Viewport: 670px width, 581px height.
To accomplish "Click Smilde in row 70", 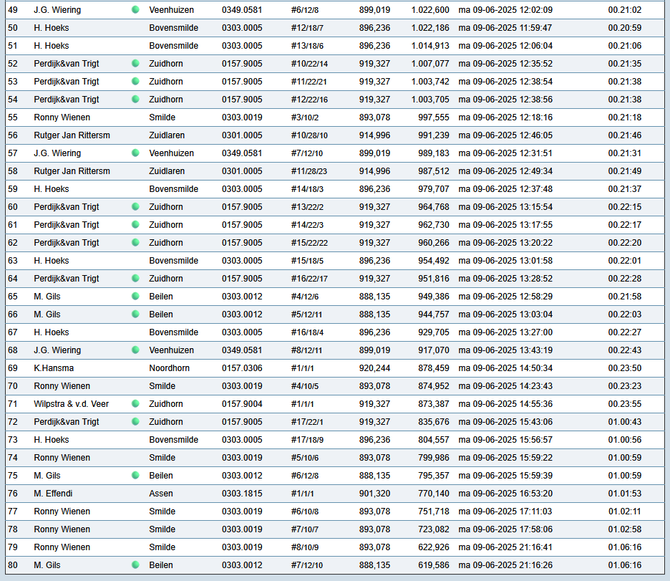I will 162,386.
